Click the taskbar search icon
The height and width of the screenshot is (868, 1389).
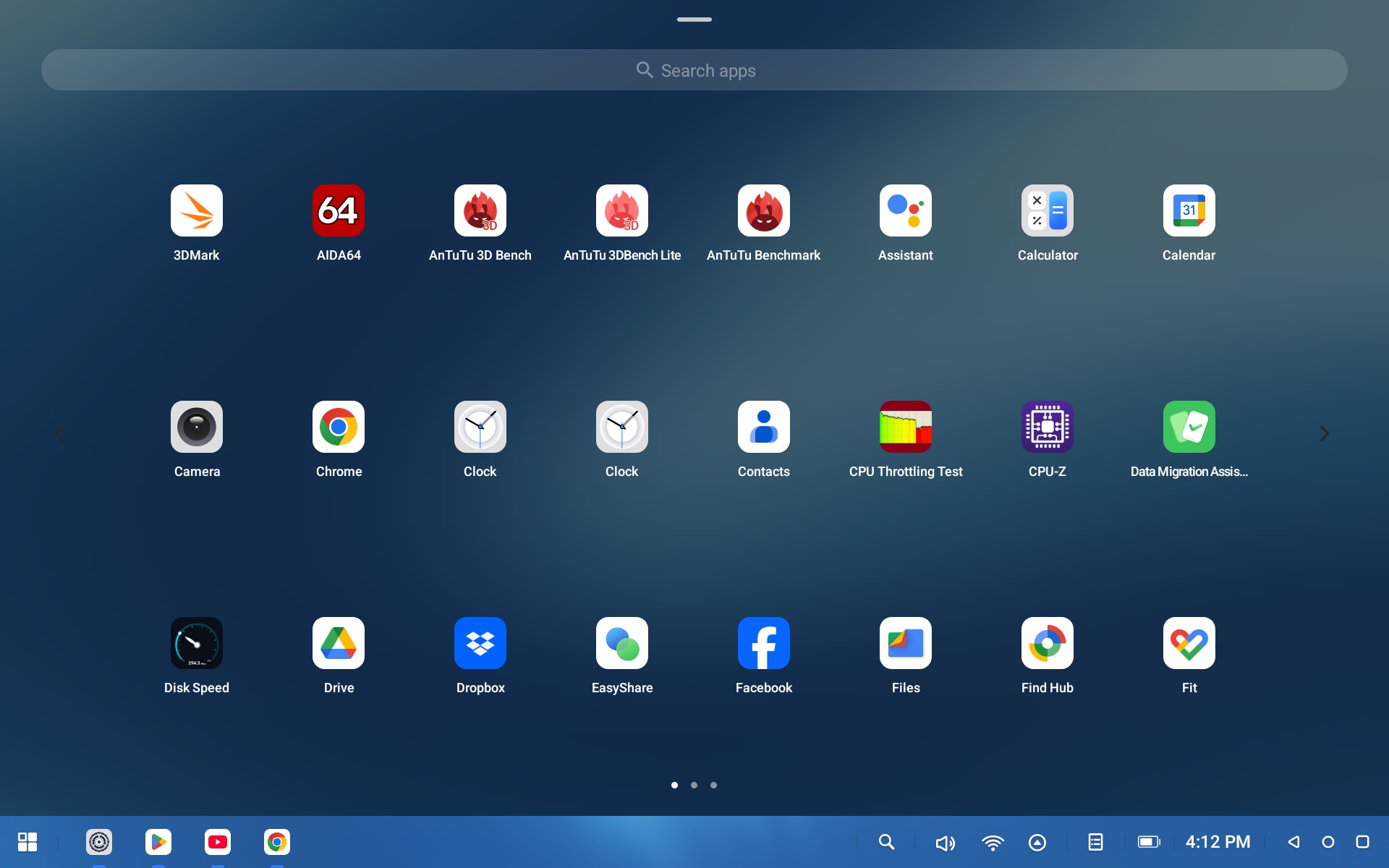[x=887, y=842]
